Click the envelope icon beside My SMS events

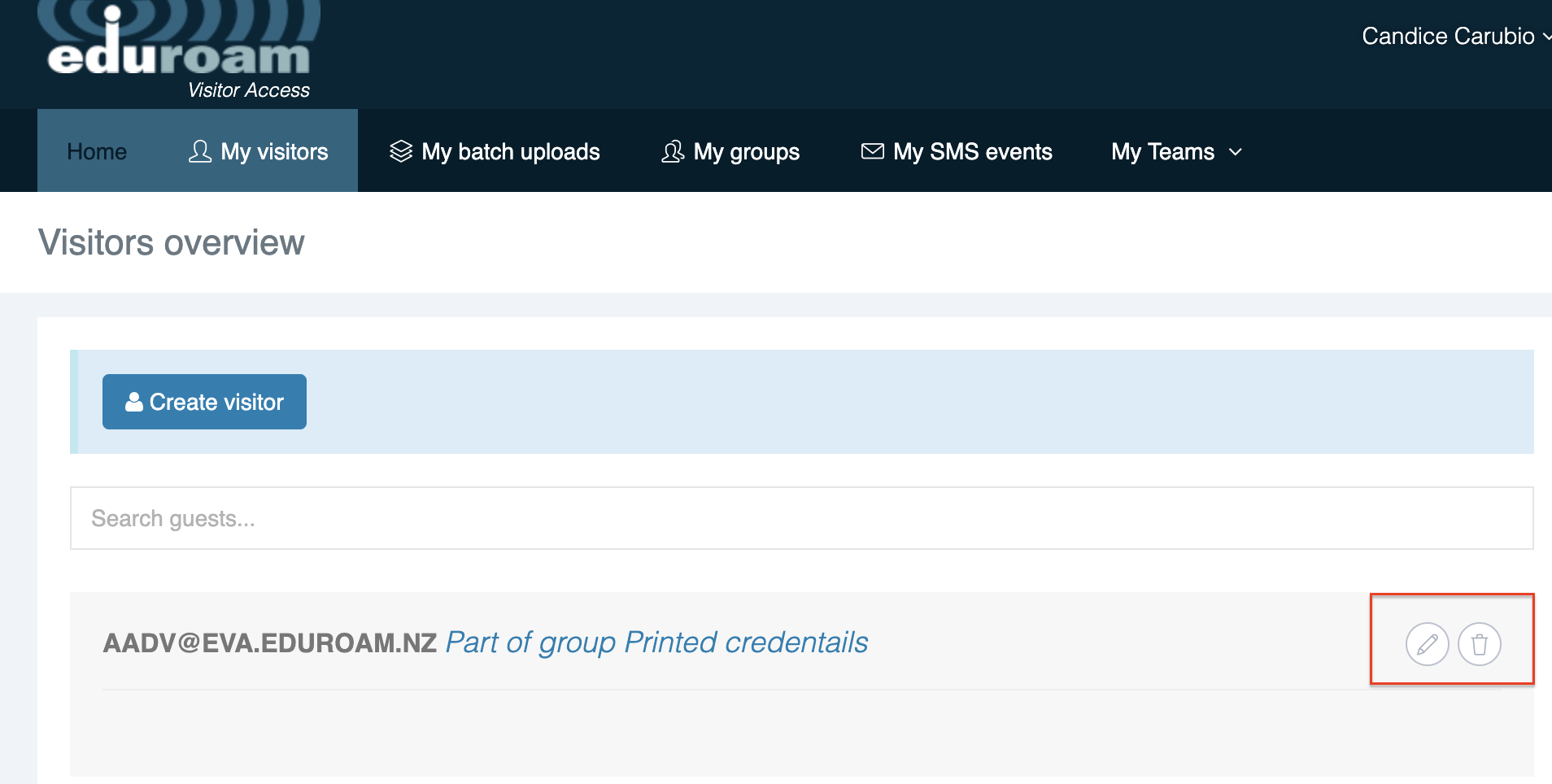(x=871, y=151)
